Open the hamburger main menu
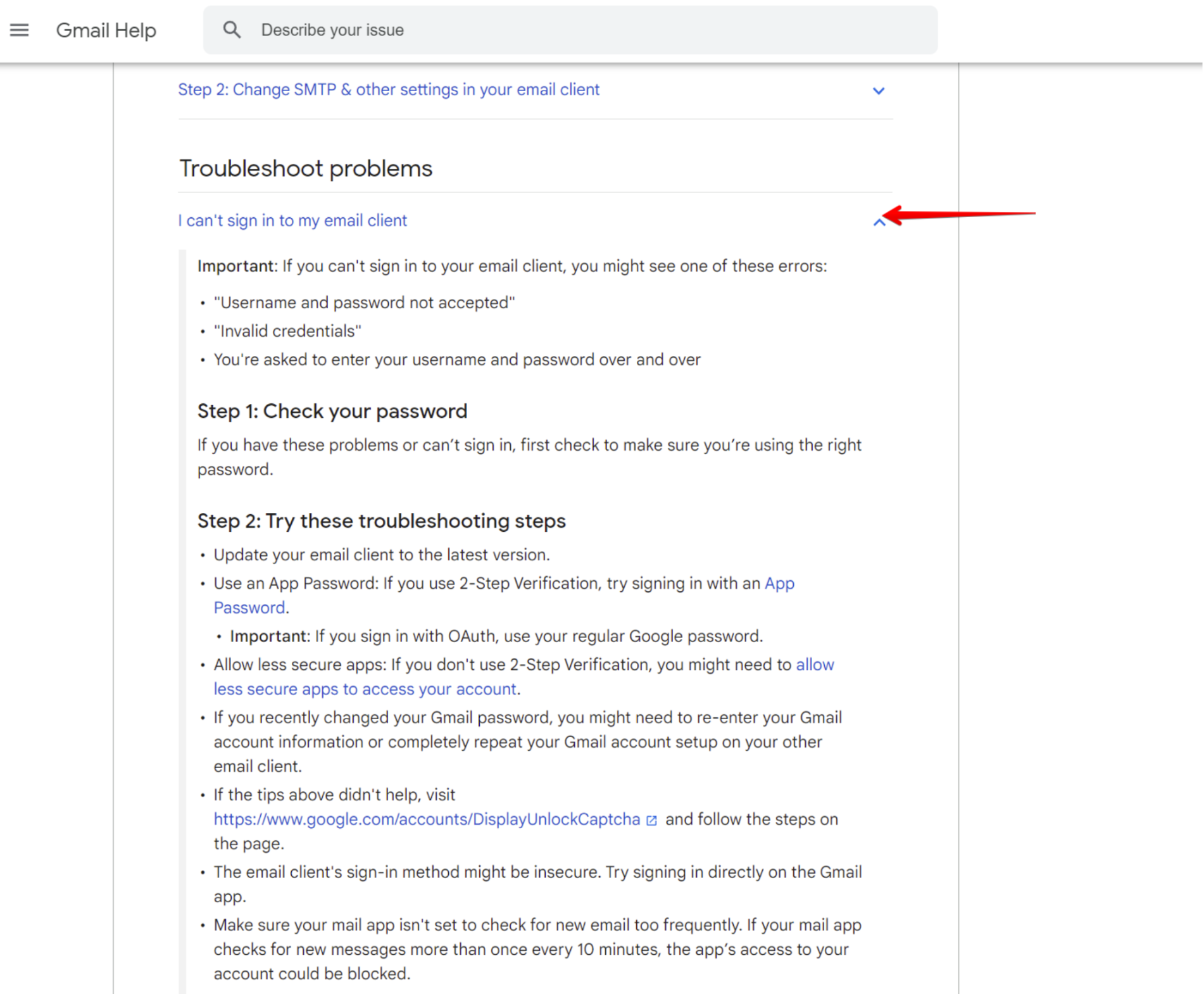The image size is (1204, 994). coord(19,30)
